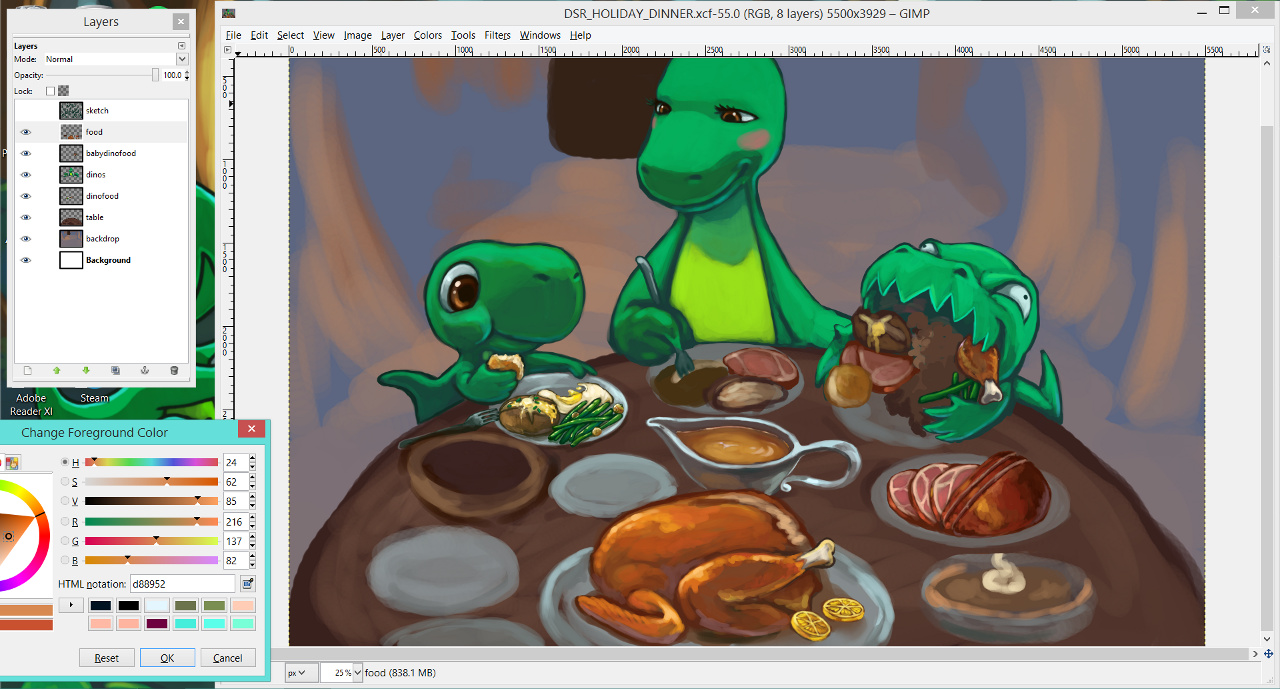This screenshot has height=689, width=1280.
Task: Select the V value radio button
Action: pyautogui.click(x=65, y=501)
